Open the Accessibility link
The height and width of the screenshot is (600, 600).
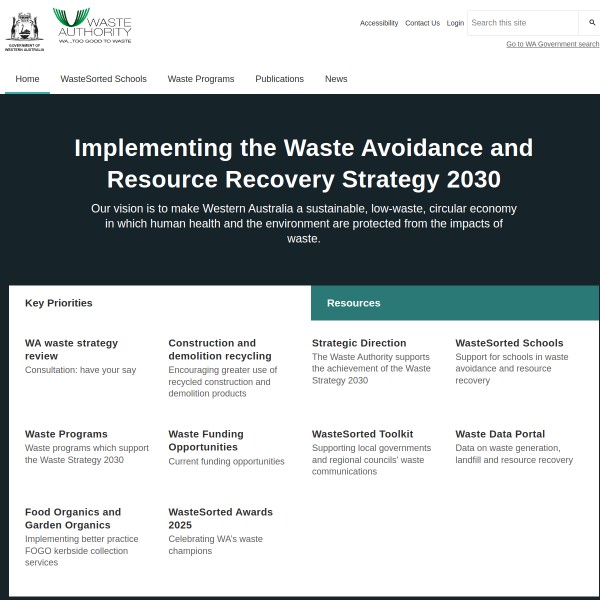(x=379, y=23)
